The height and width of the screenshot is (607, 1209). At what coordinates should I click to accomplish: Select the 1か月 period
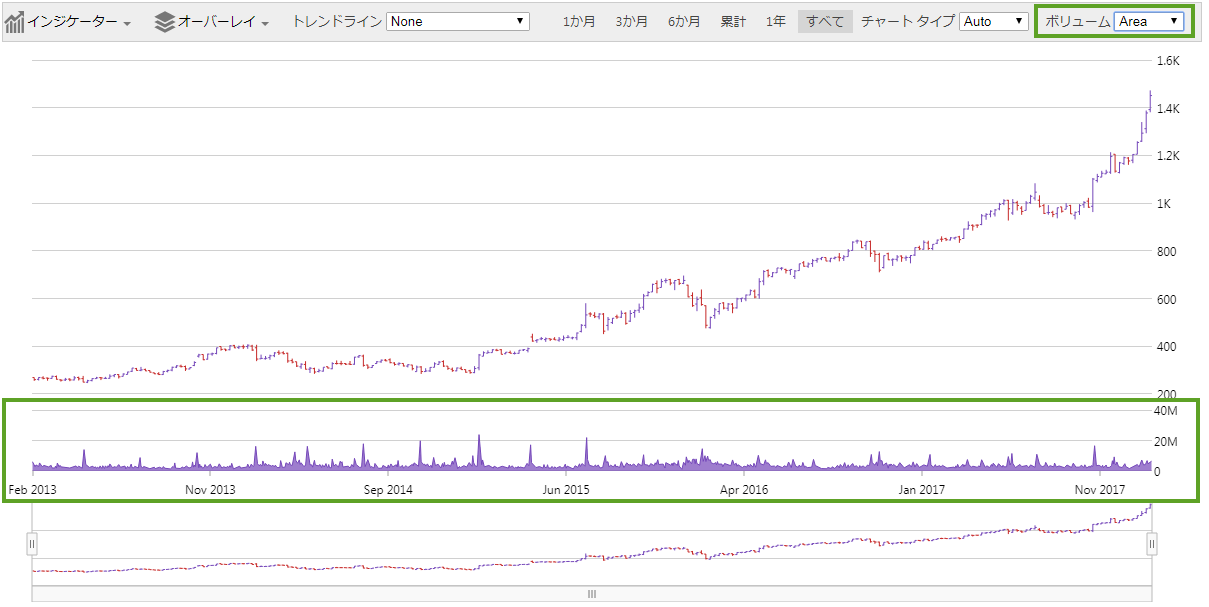click(578, 20)
